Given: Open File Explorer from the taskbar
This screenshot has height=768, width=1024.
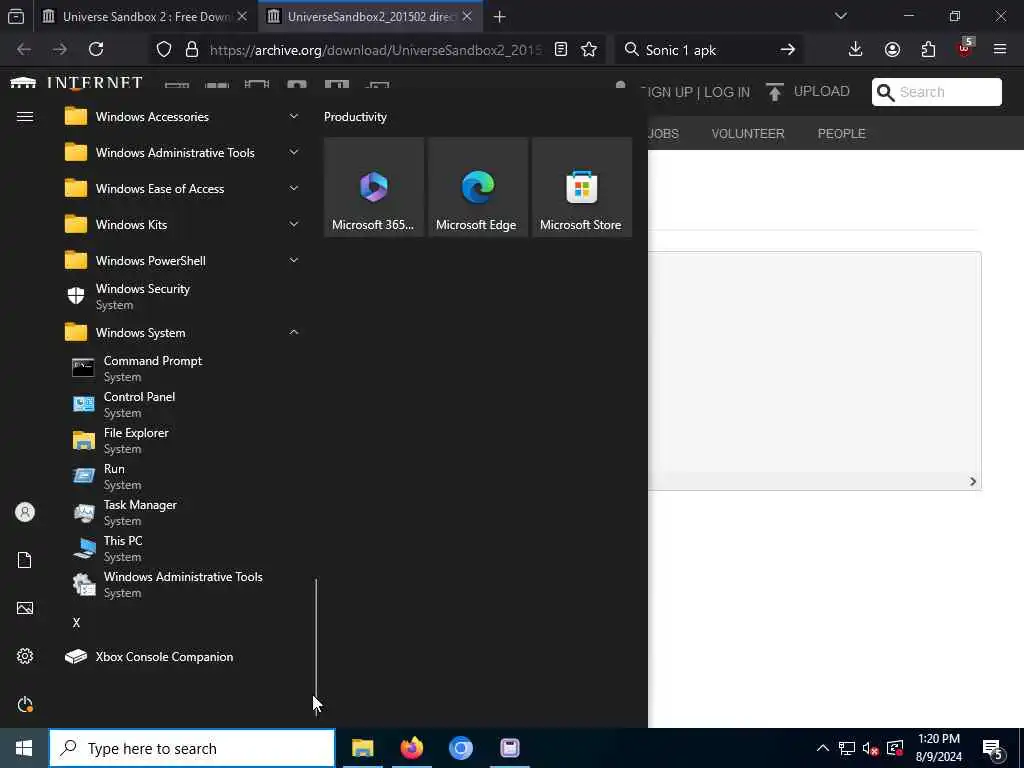Looking at the screenshot, I should click(362, 748).
